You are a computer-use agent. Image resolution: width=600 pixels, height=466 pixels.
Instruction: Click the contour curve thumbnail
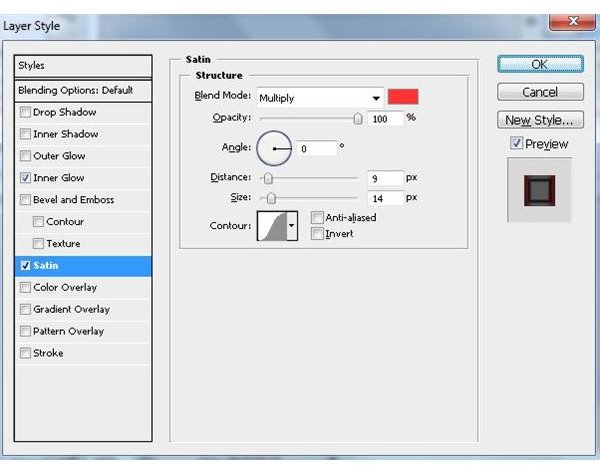(272, 226)
